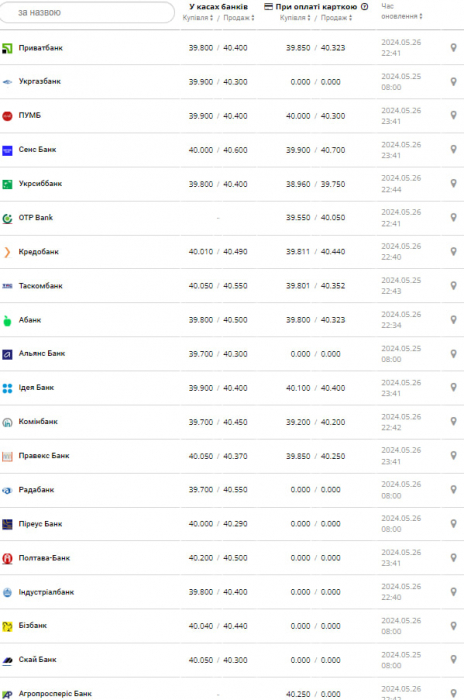
Task: Select the red ПУМБ logo icon
Action: (7, 116)
